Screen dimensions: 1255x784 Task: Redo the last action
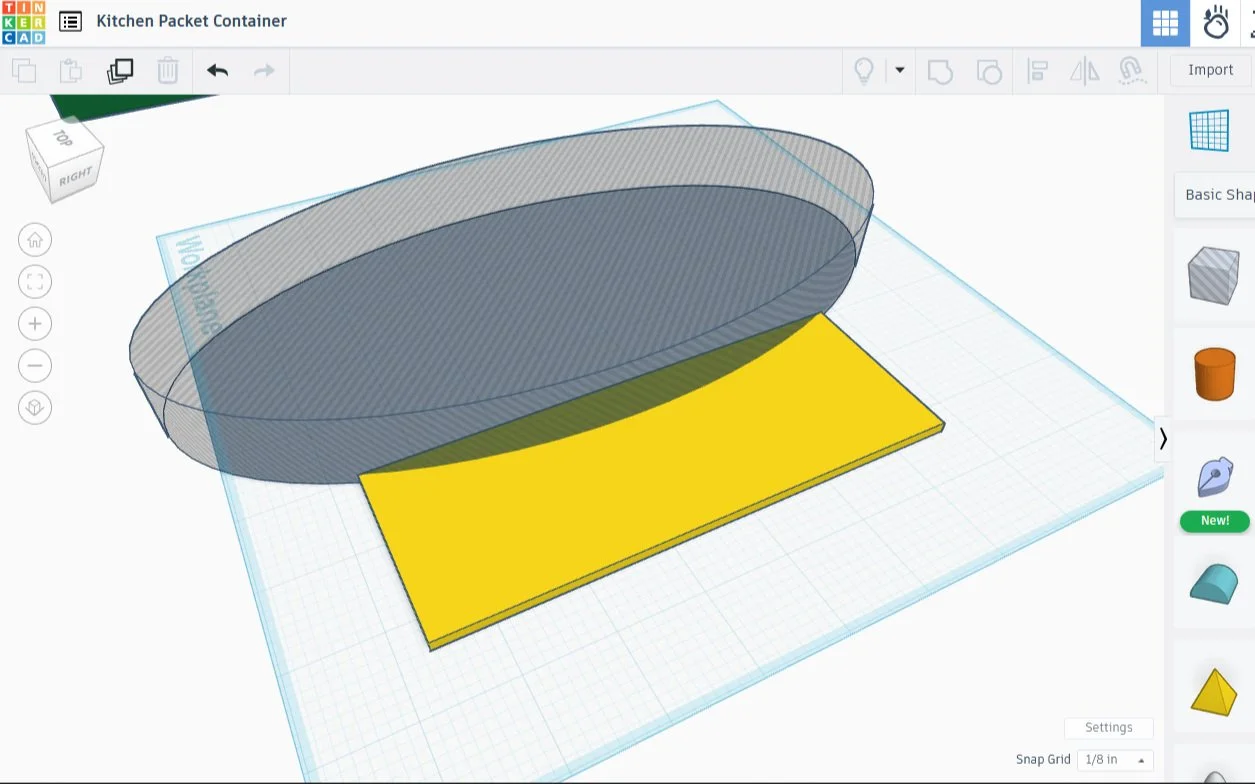click(264, 71)
